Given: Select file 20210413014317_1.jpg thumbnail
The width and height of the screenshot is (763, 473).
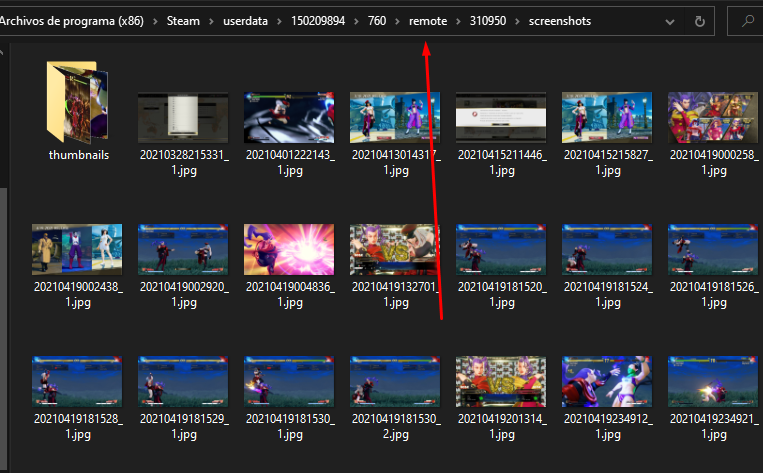Looking at the screenshot, I should pos(395,117).
